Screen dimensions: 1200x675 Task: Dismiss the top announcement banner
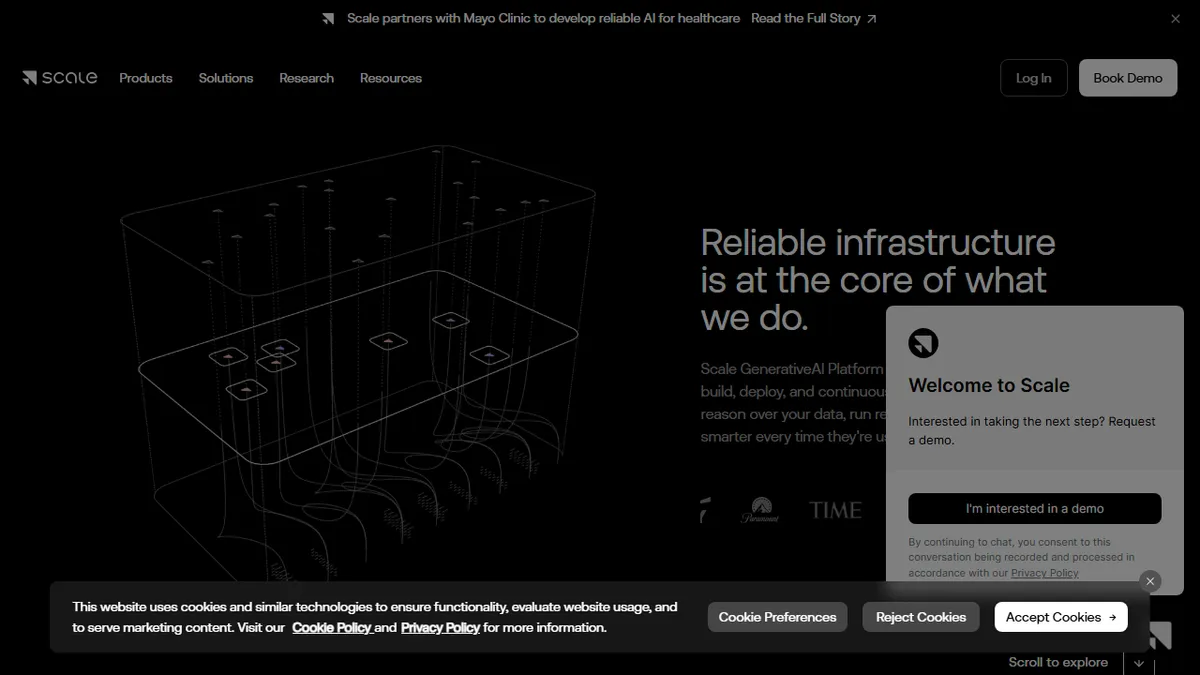click(x=1175, y=18)
